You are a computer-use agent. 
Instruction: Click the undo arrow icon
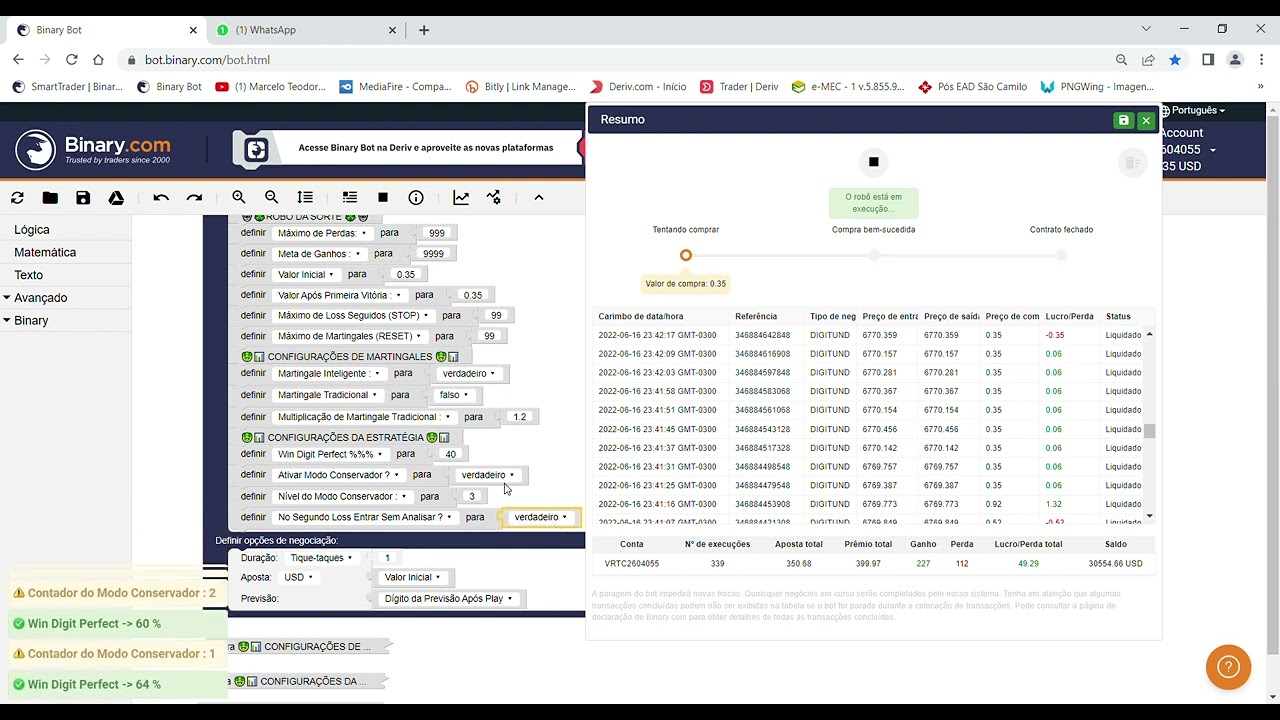tap(161, 198)
